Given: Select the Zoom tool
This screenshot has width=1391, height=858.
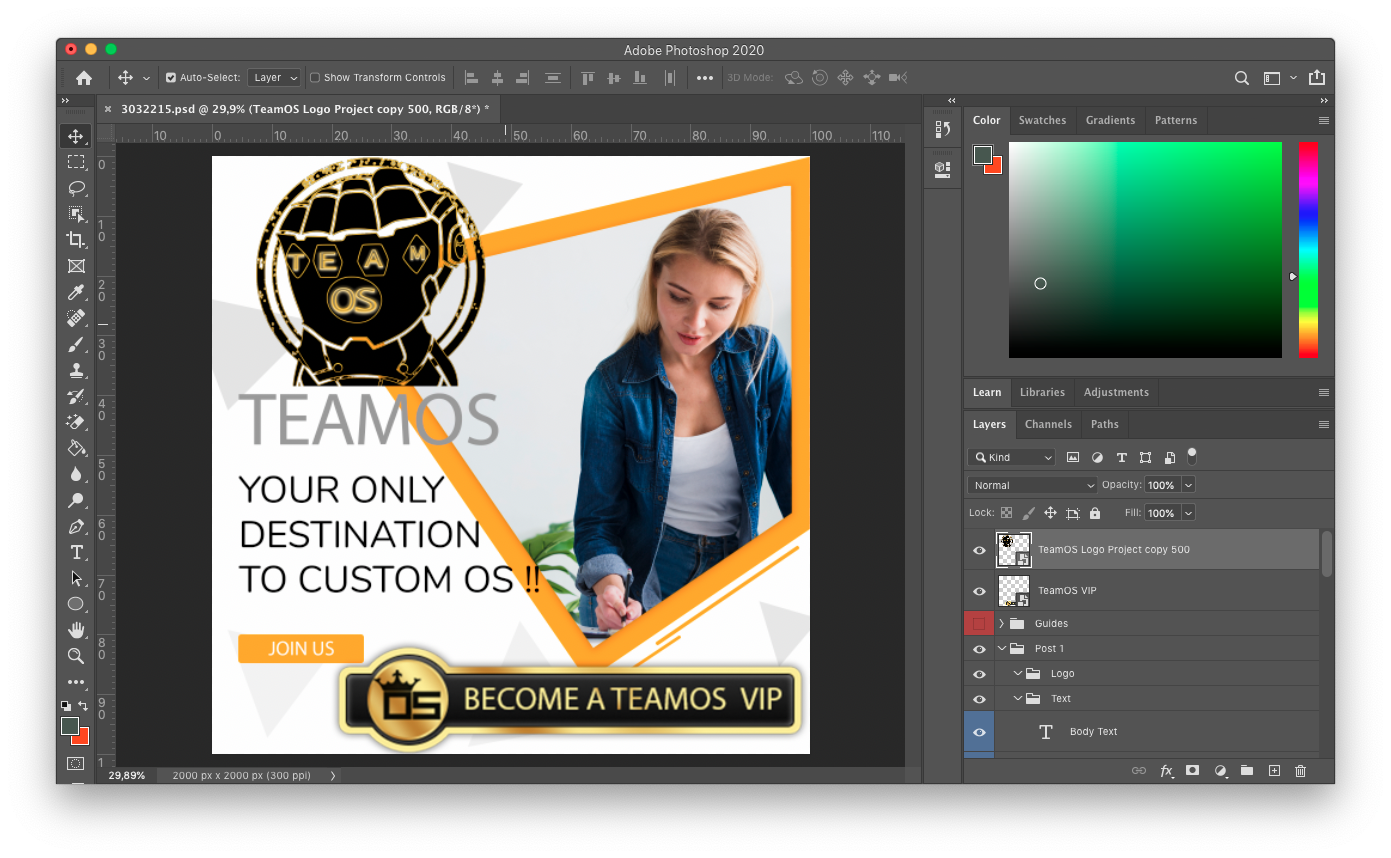Looking at the screenshot, I should (76, 656).
